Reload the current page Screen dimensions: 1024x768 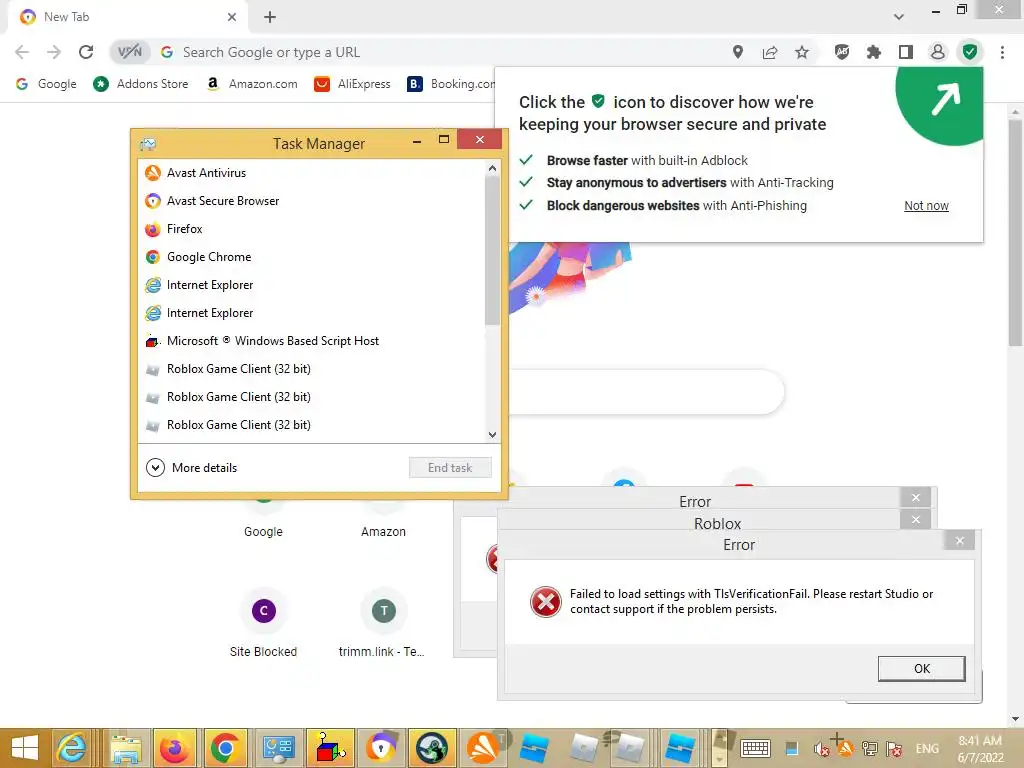tap(86, 52)
